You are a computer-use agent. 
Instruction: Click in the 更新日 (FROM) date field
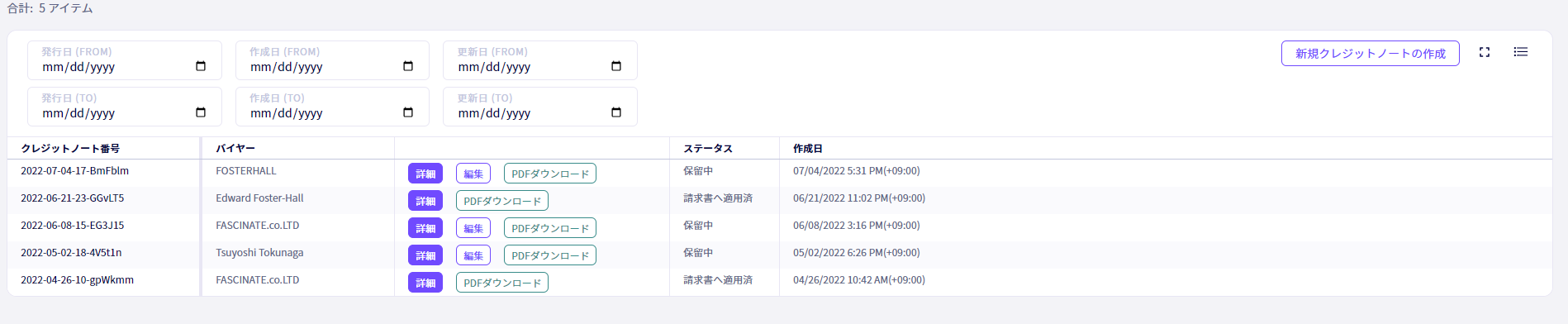pyautogui.click(x=540, y=60)
